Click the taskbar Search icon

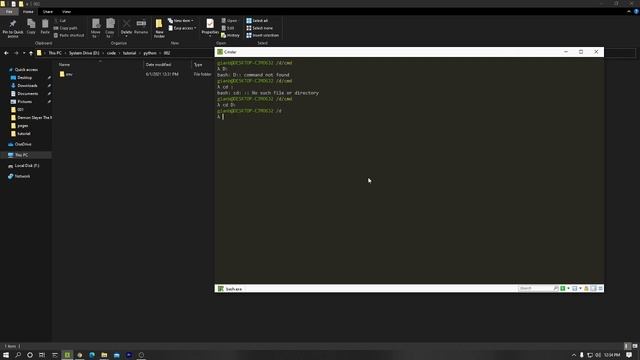click(x=18, y=355)
